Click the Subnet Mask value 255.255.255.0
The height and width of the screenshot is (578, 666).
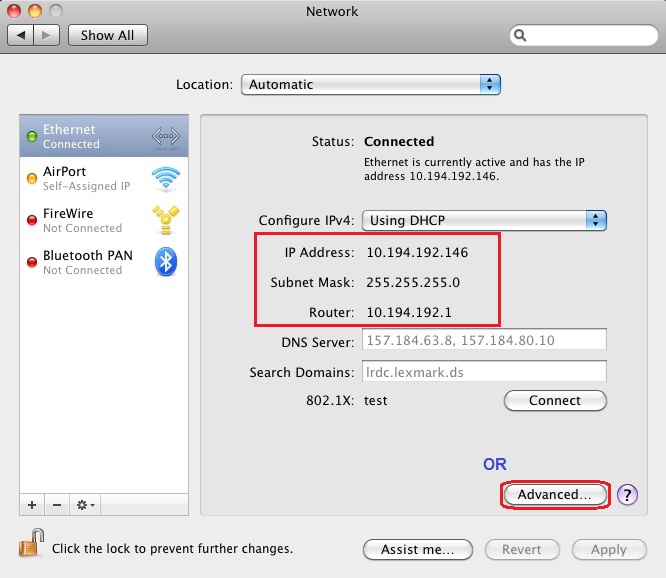point(413,282)
